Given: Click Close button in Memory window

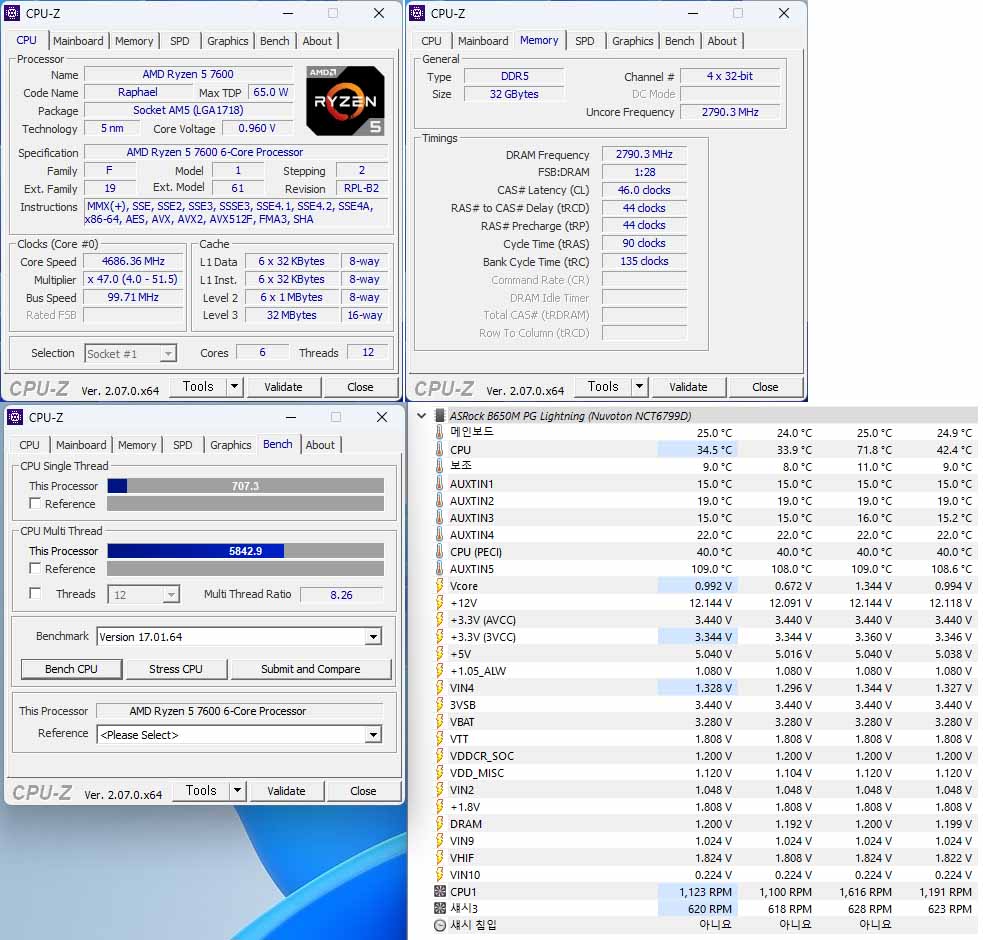Looking at the screenshot, I should pyautogui.click(x=765, y=386).
